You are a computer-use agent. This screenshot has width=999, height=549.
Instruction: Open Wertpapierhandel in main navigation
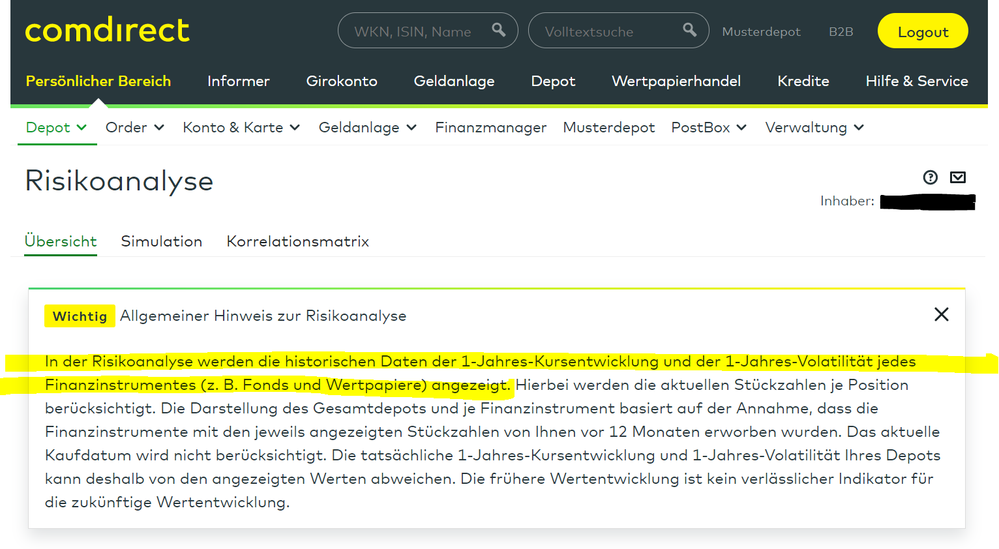(676, 81)
